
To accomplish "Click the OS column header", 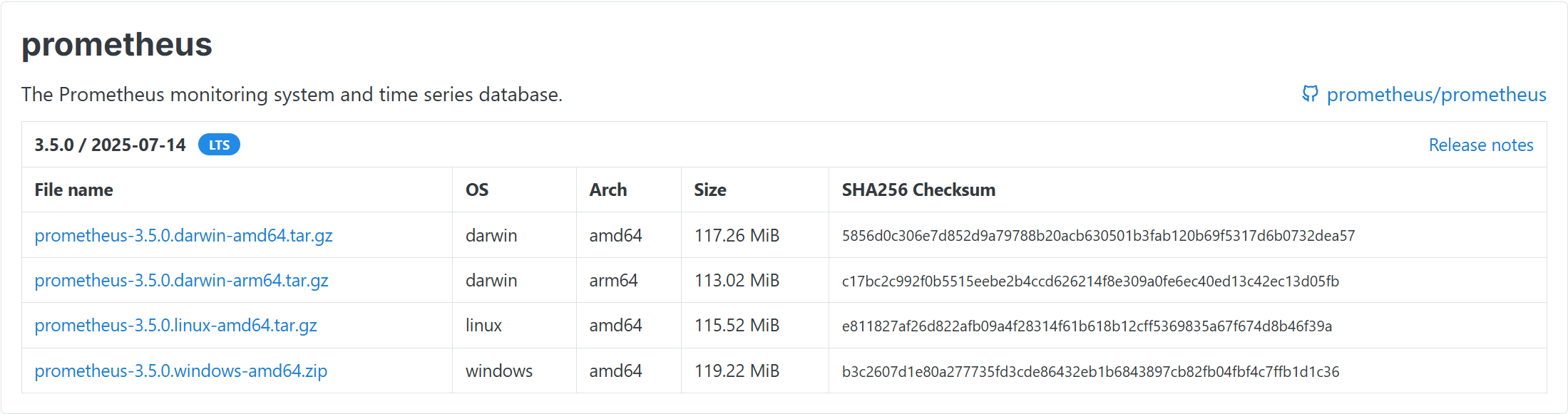I will tap(477, 190).
